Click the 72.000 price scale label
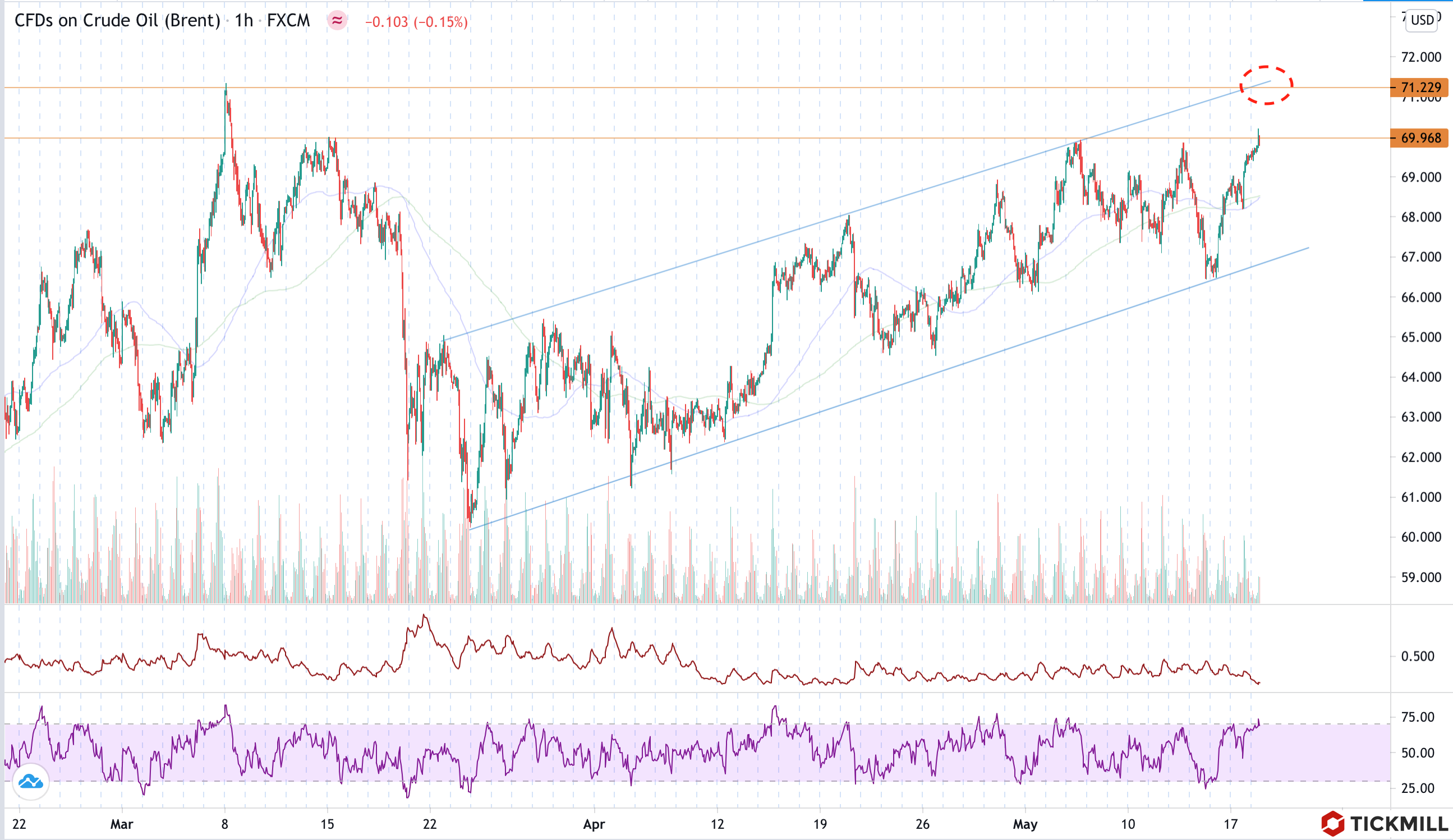The height and width of the screenshot is (840, 1453). click(1420, 57)
